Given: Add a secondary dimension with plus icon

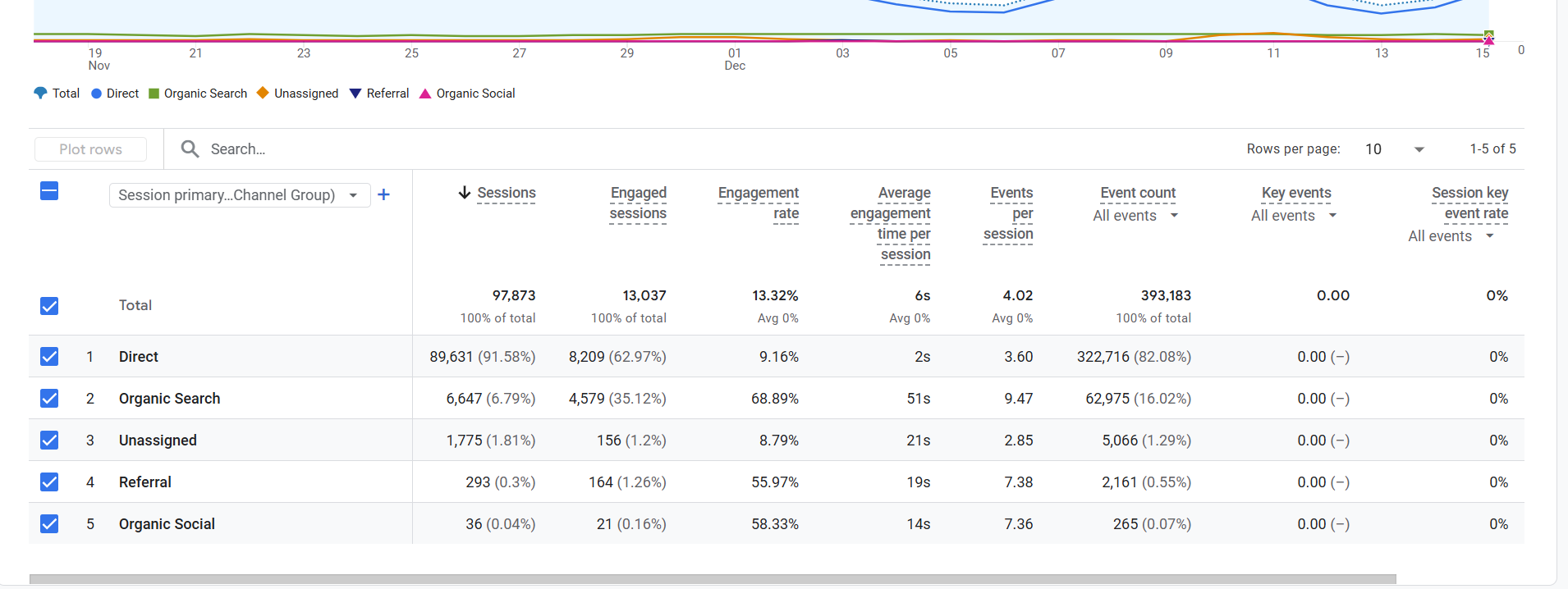Looking at the screenshot, I should point(383,194).
